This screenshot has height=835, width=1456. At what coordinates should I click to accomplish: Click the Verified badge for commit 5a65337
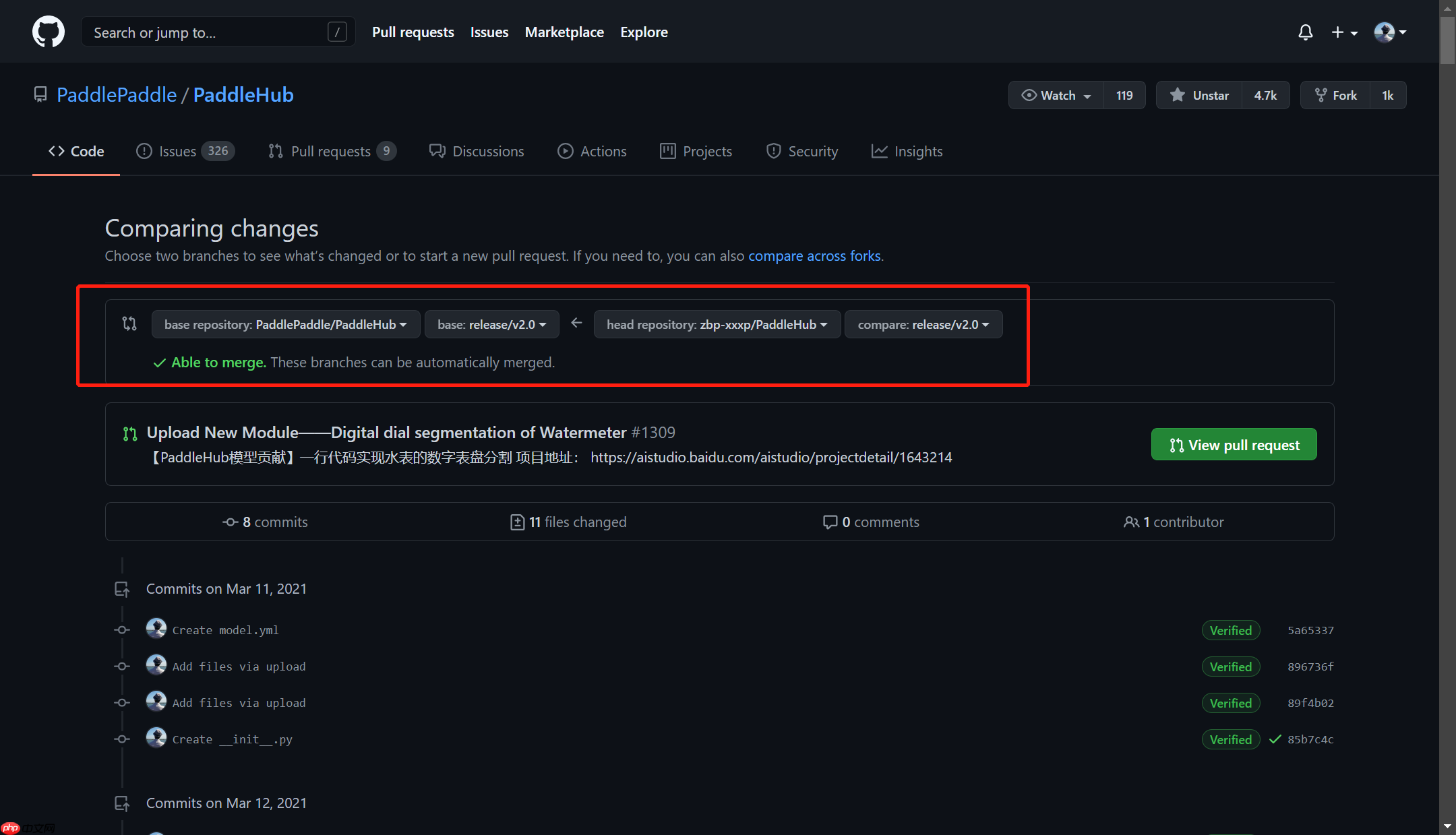1230,630
